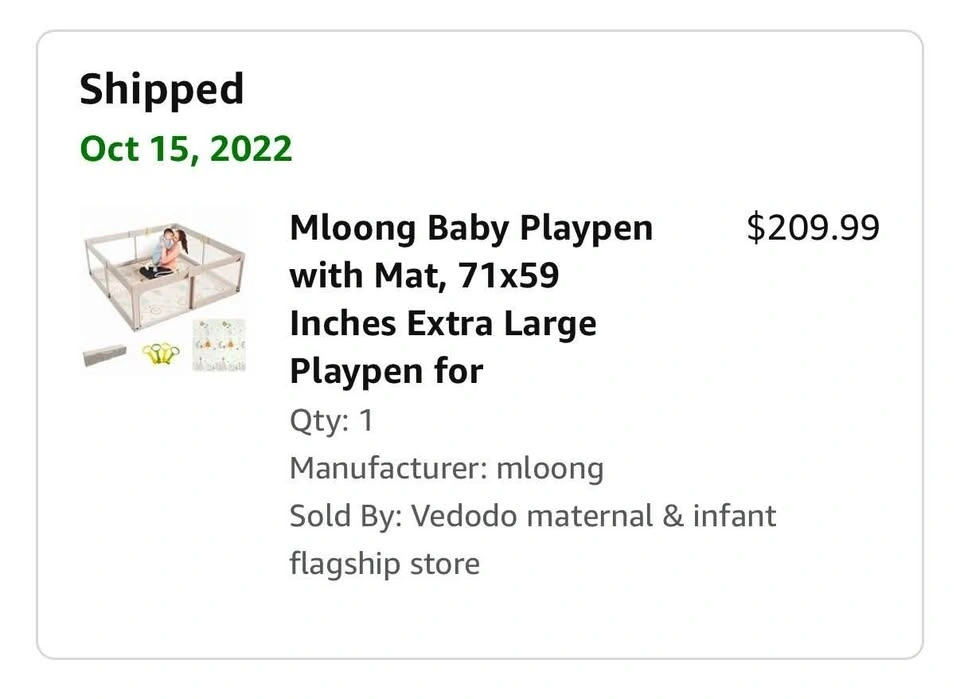The width and height of the screenshot is (960, 699).
Task: Click the "Playpen for" title line
Action: (386, 372)
